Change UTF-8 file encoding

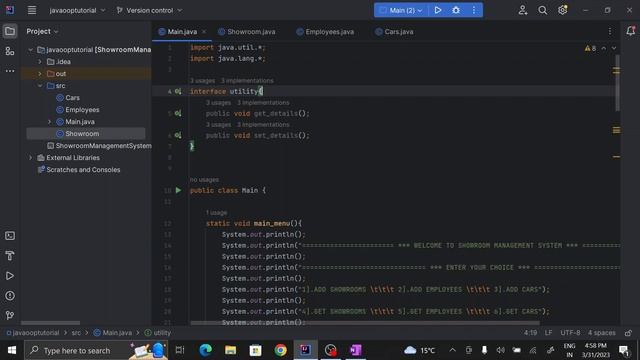point(570,333)
